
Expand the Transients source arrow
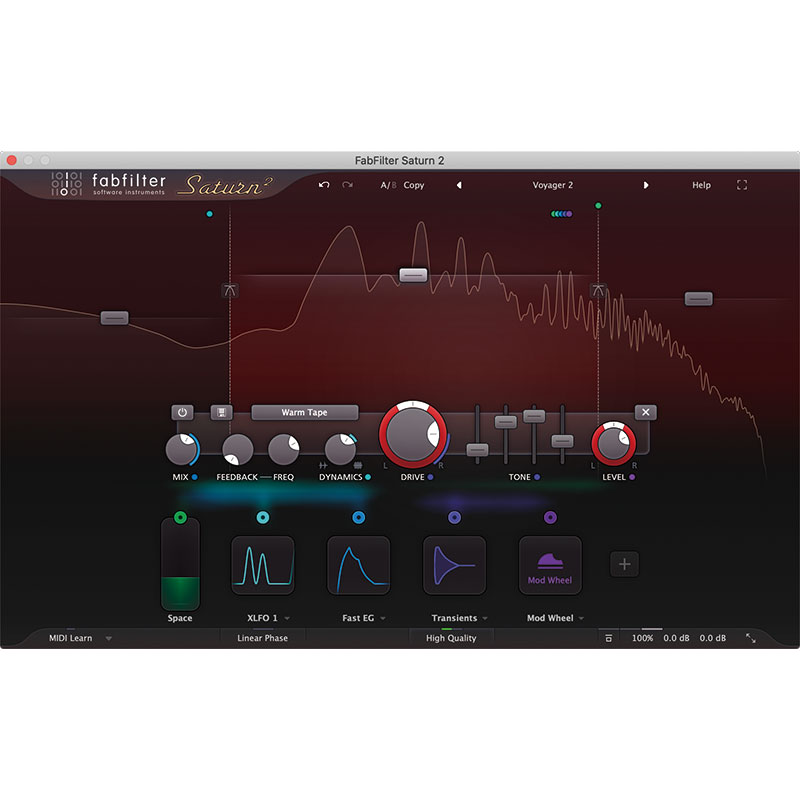[485, 618]
